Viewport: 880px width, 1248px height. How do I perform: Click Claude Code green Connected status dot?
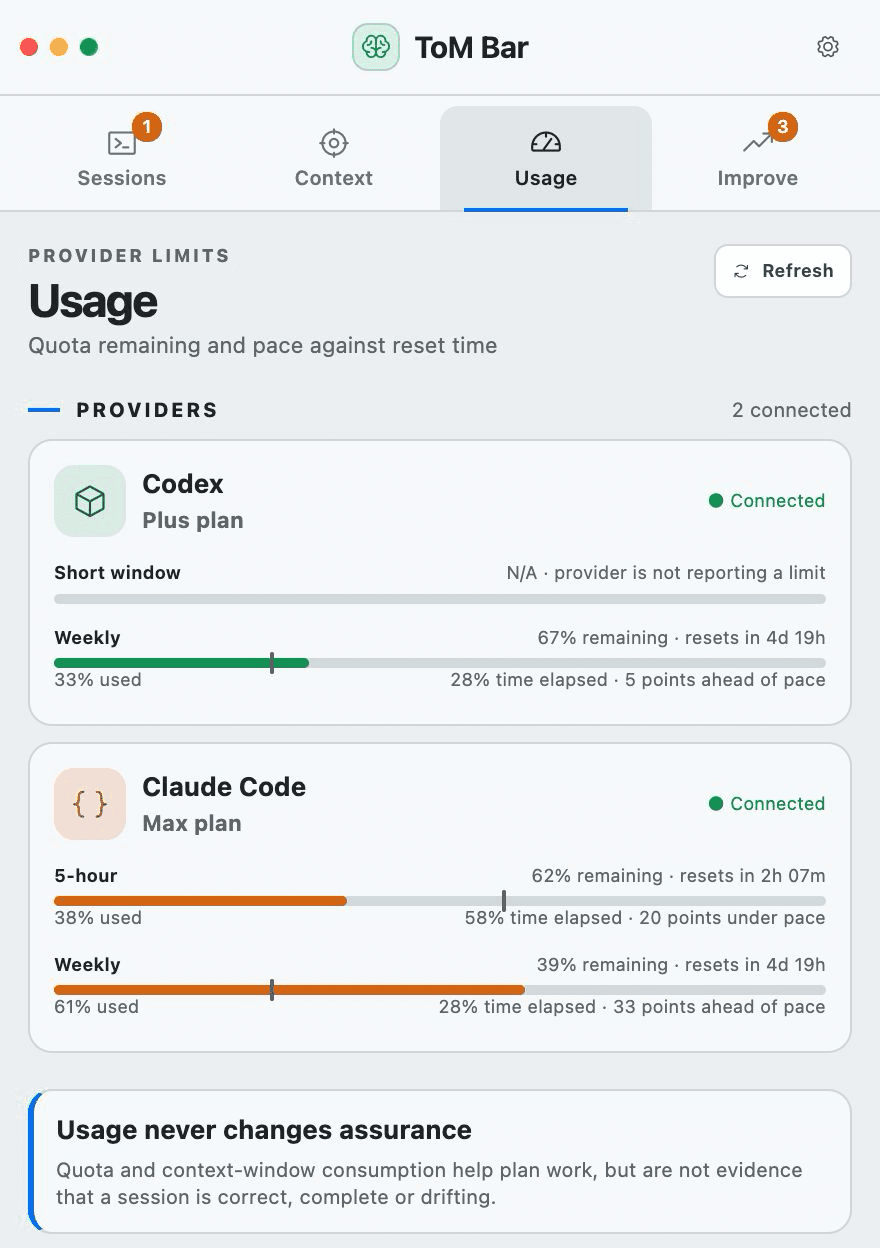[716, 804]
